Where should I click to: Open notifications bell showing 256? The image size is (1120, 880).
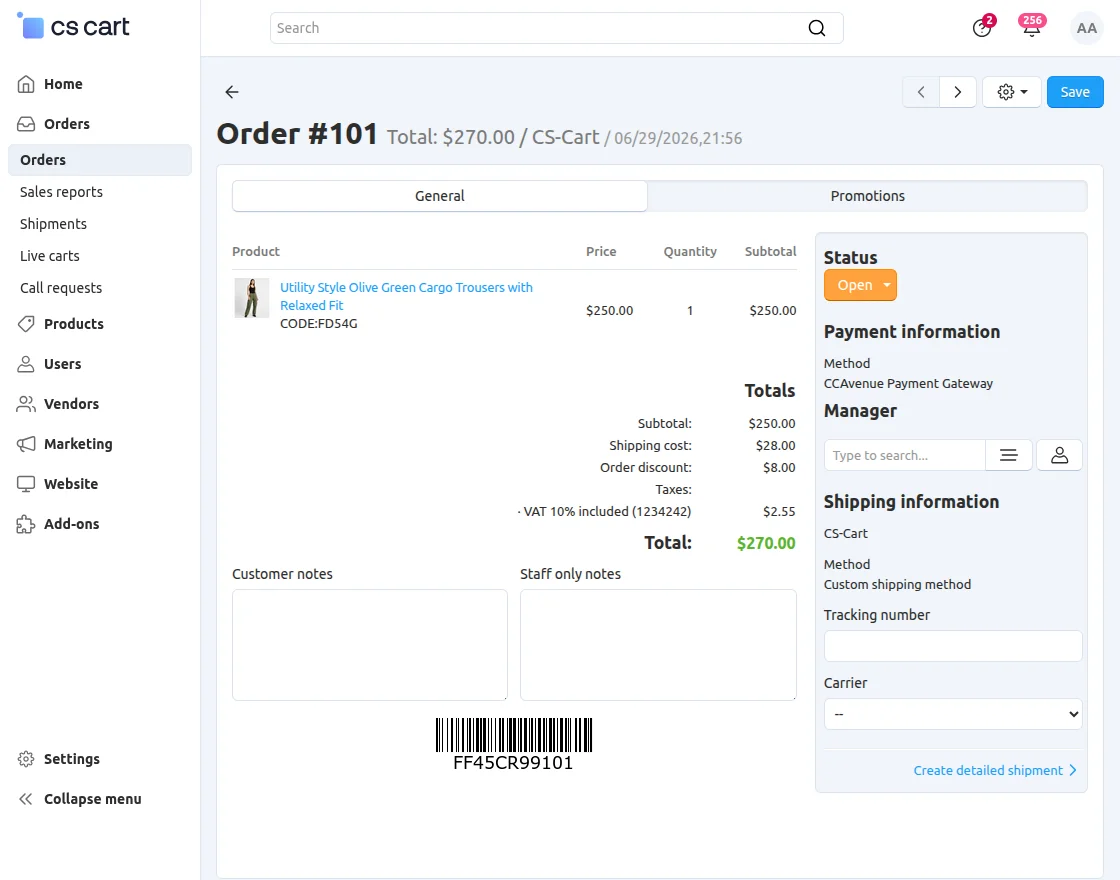1031,26
